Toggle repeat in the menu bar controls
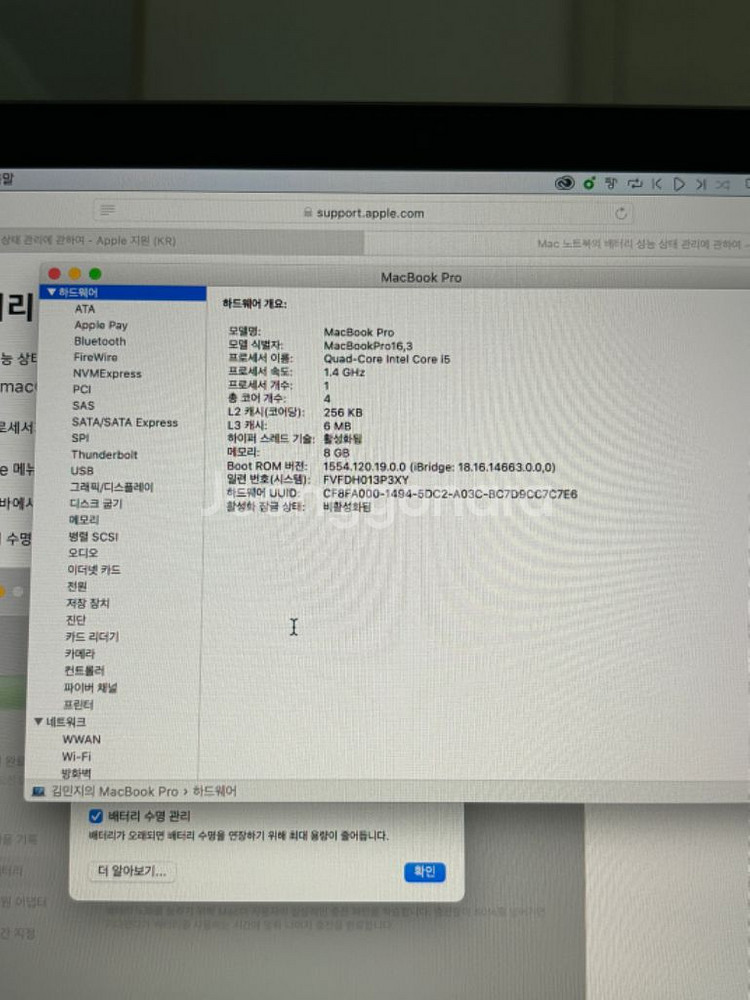Viewport: 750px width, 1000px height. click(634, 184)
